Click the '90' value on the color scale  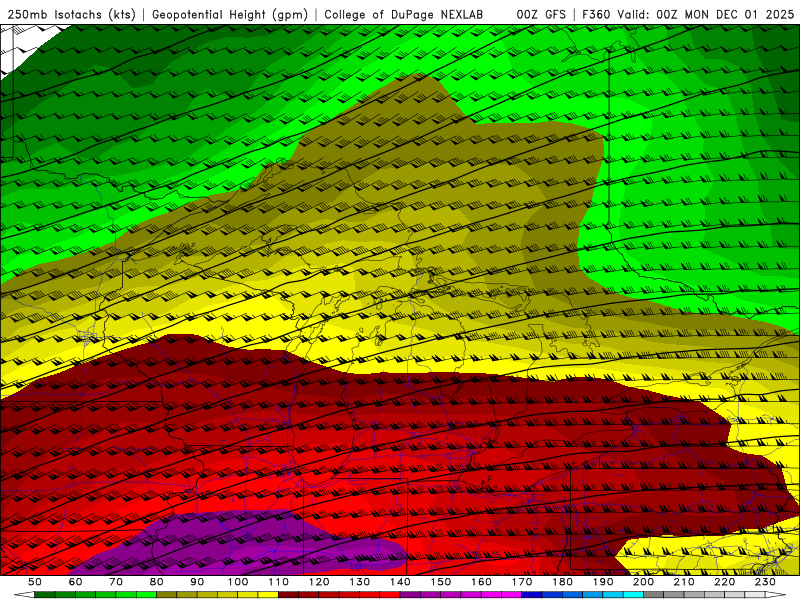click(197, 582)
